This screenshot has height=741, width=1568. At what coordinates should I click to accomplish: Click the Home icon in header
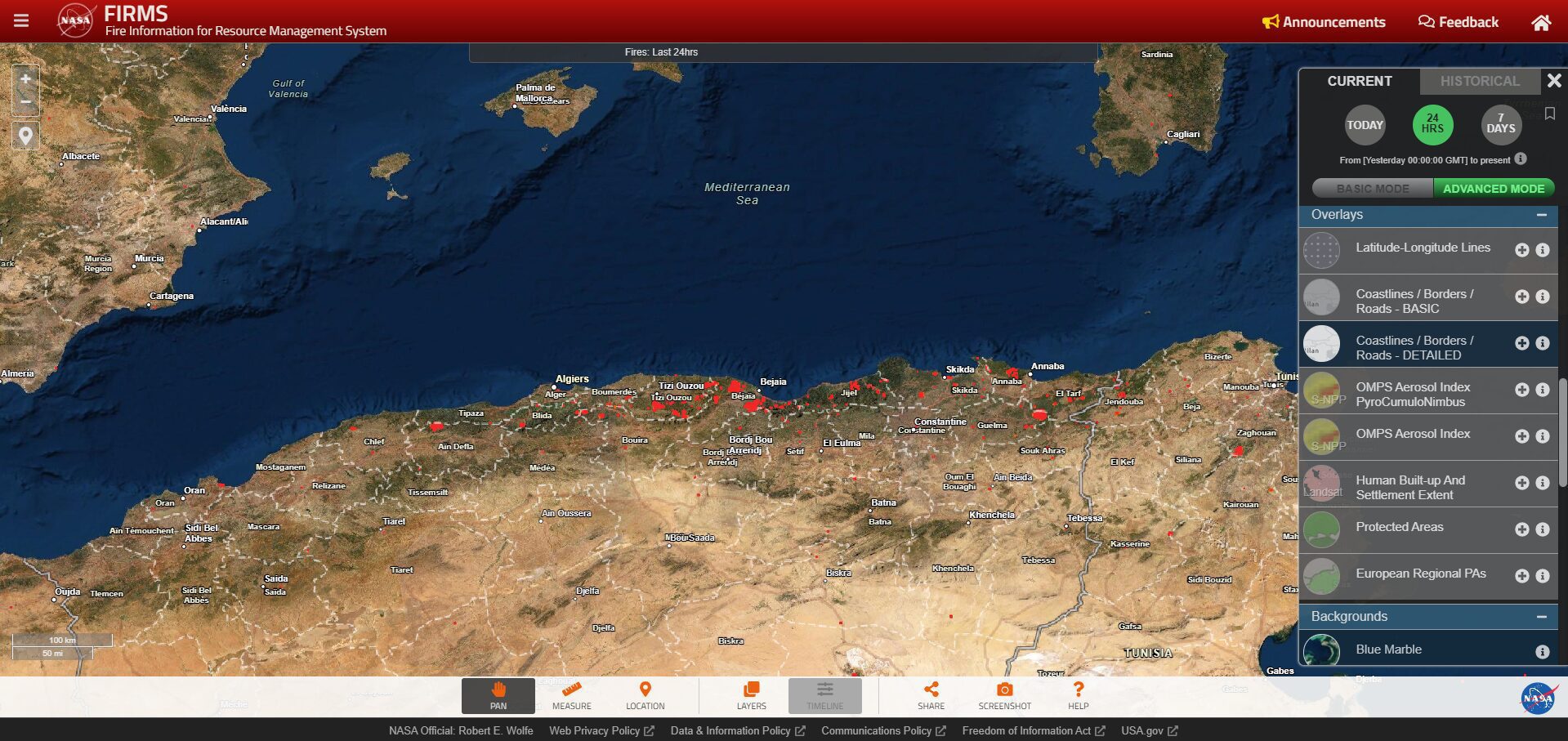(x=1540, y=23)
